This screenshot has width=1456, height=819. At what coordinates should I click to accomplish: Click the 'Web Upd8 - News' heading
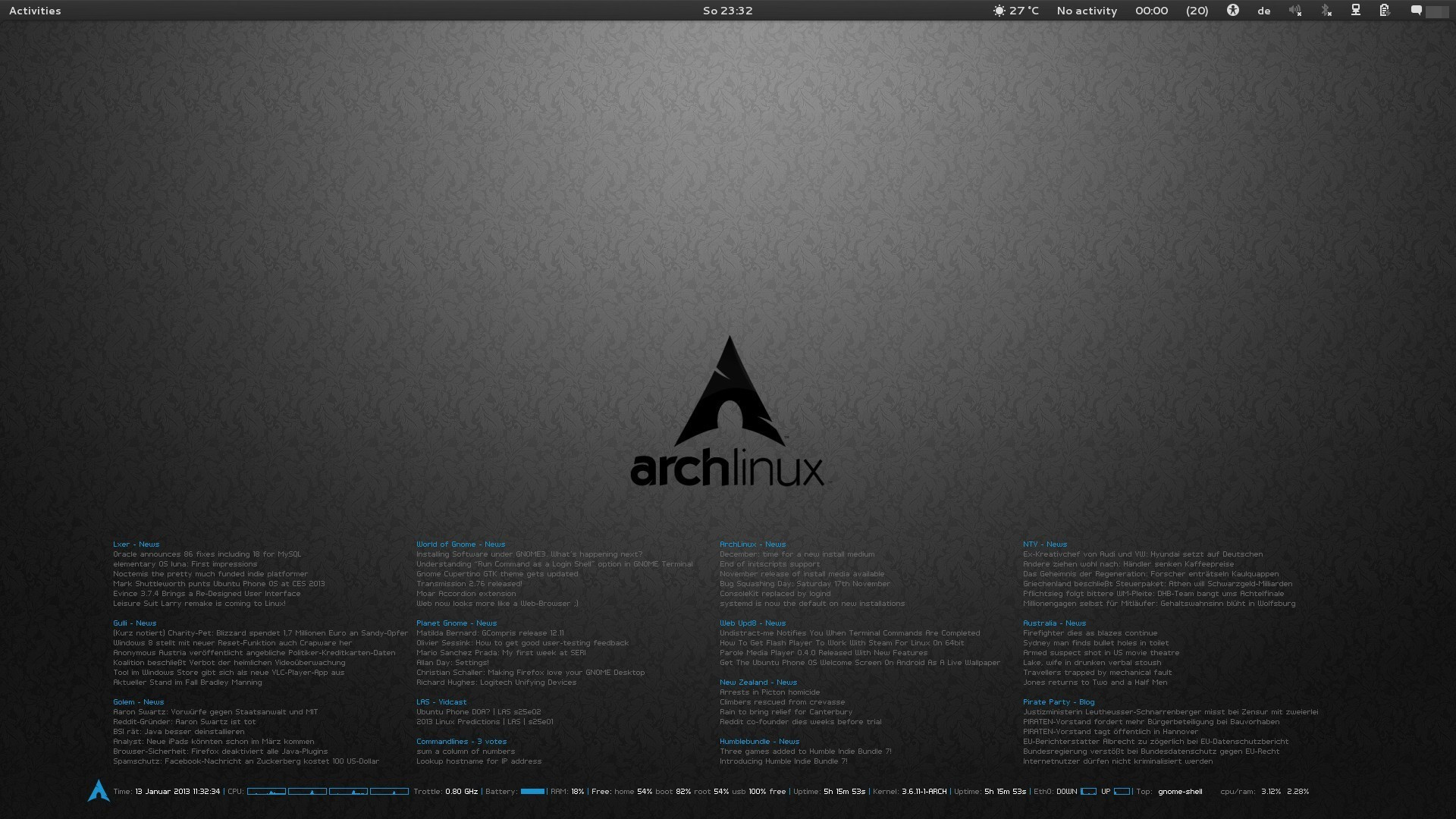pos(752,623)
